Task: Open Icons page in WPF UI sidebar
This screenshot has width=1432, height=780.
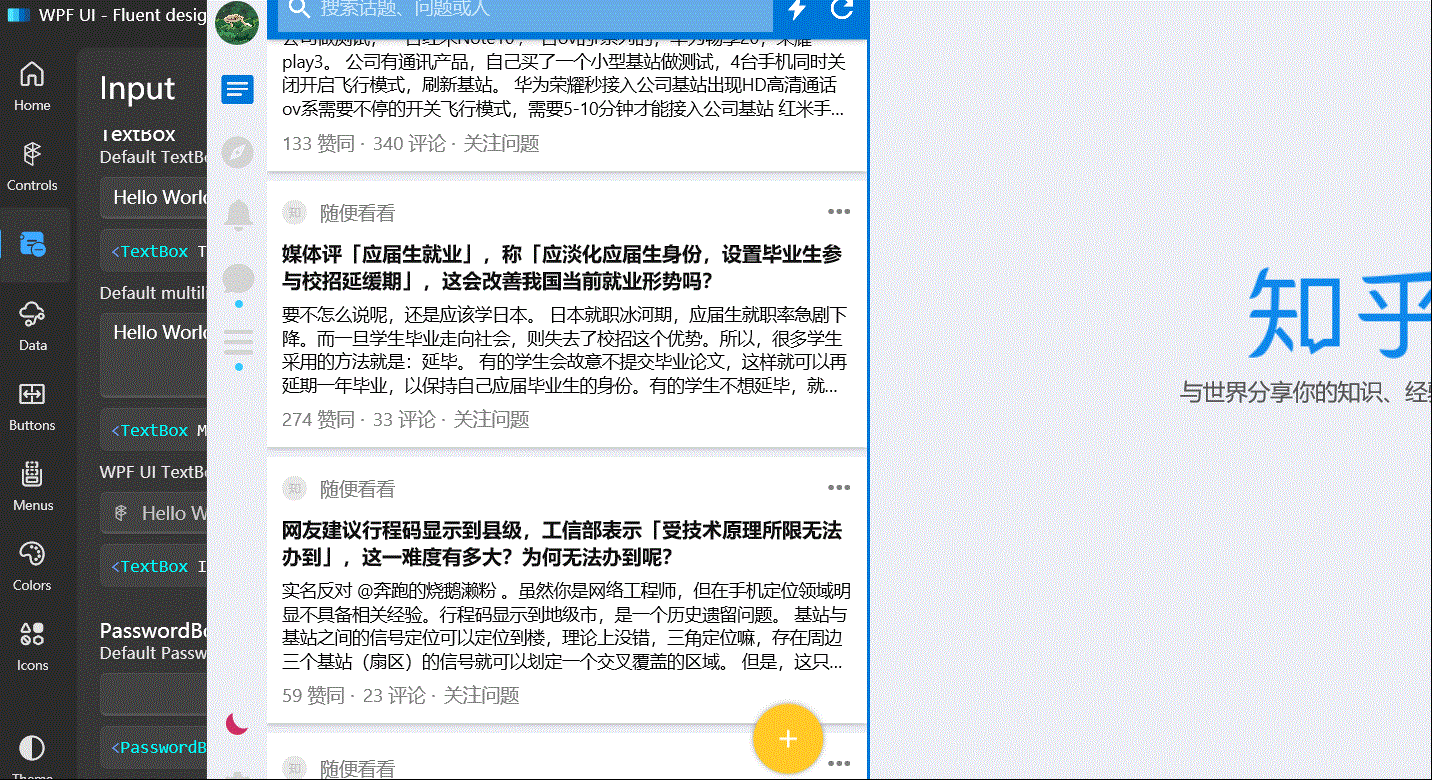Action: [x=32, y=645]
